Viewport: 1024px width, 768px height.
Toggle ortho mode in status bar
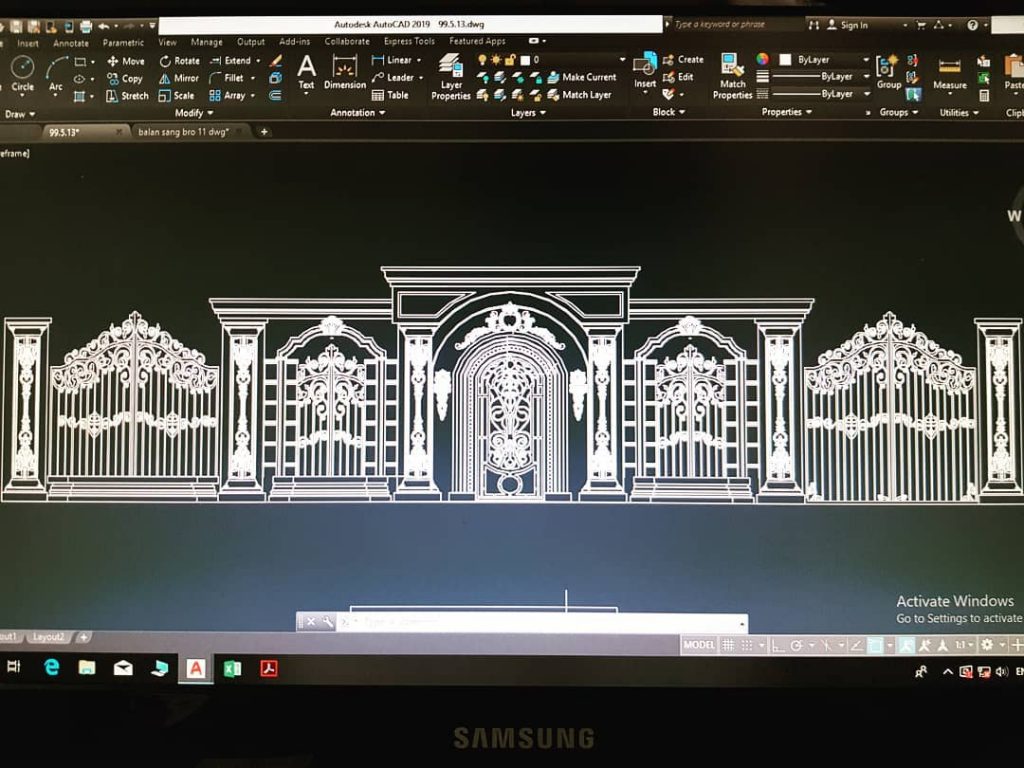pos(777,646)
